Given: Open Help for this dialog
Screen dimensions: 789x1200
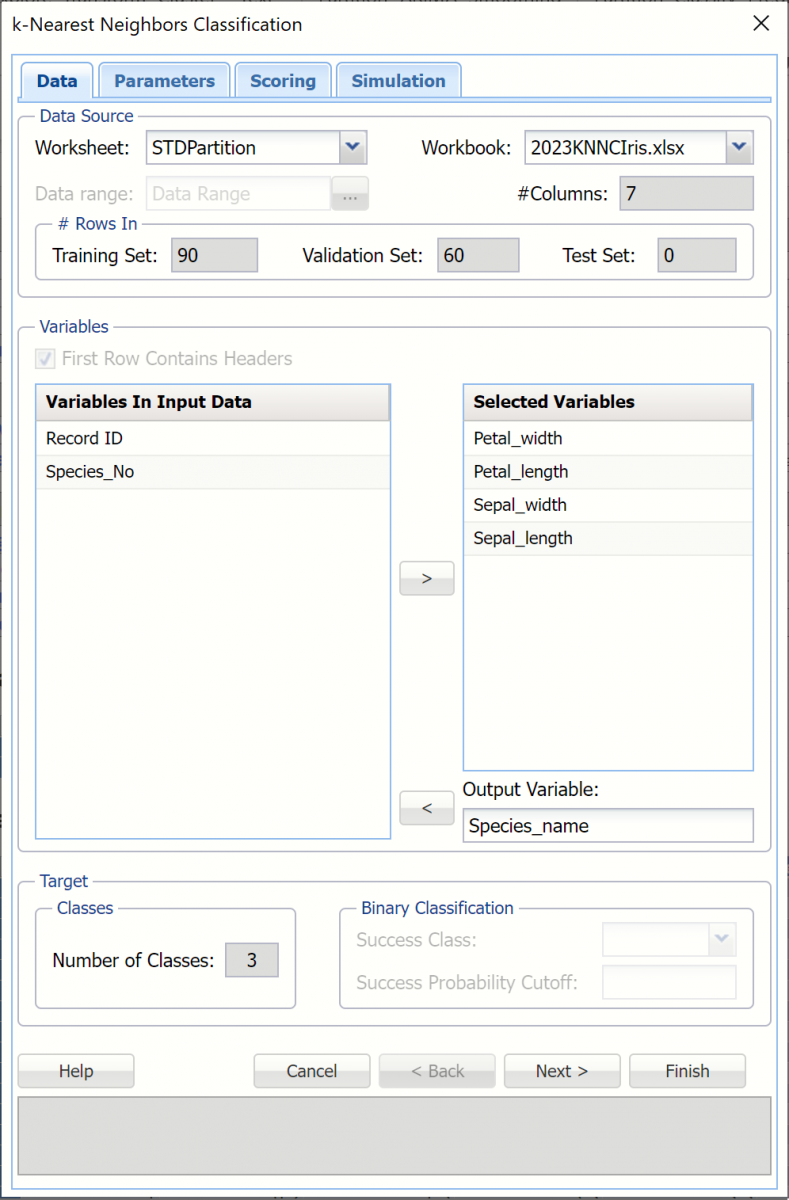Looking at the screenshot, I should (x=76, y=1071).
